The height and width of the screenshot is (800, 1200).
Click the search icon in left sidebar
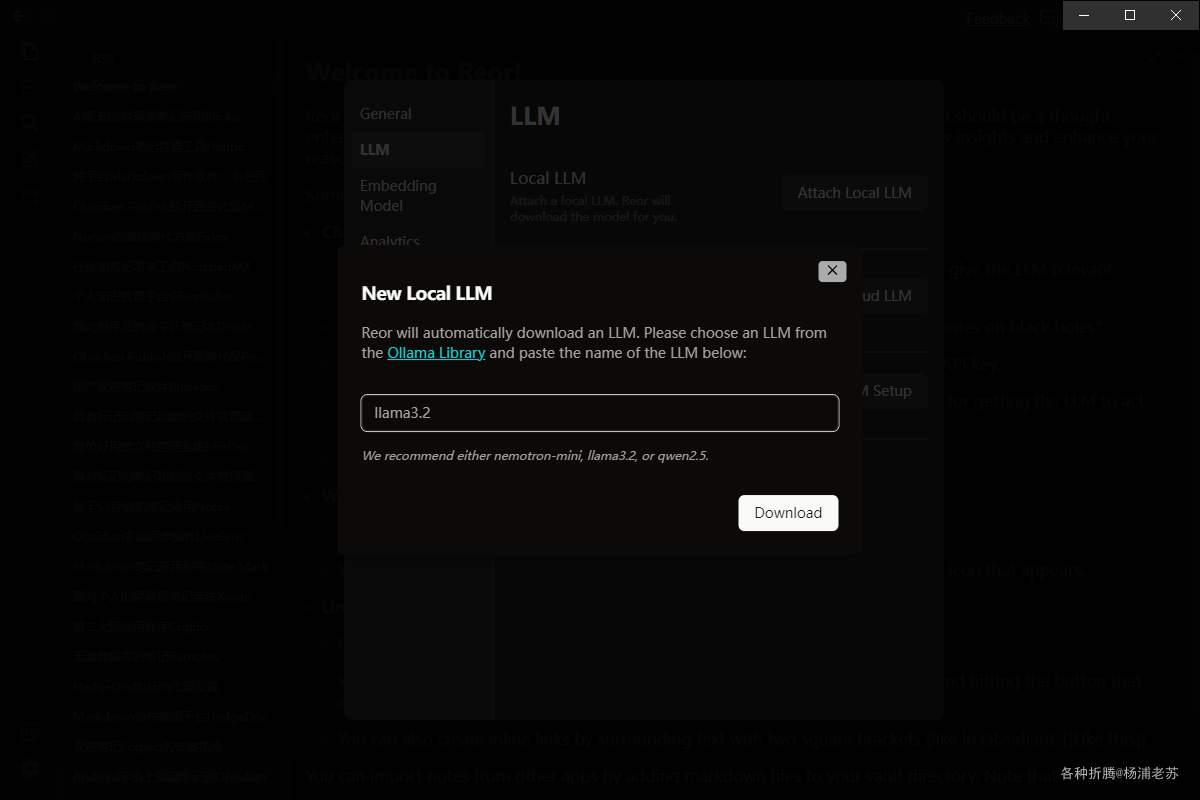tap(30, 122)
